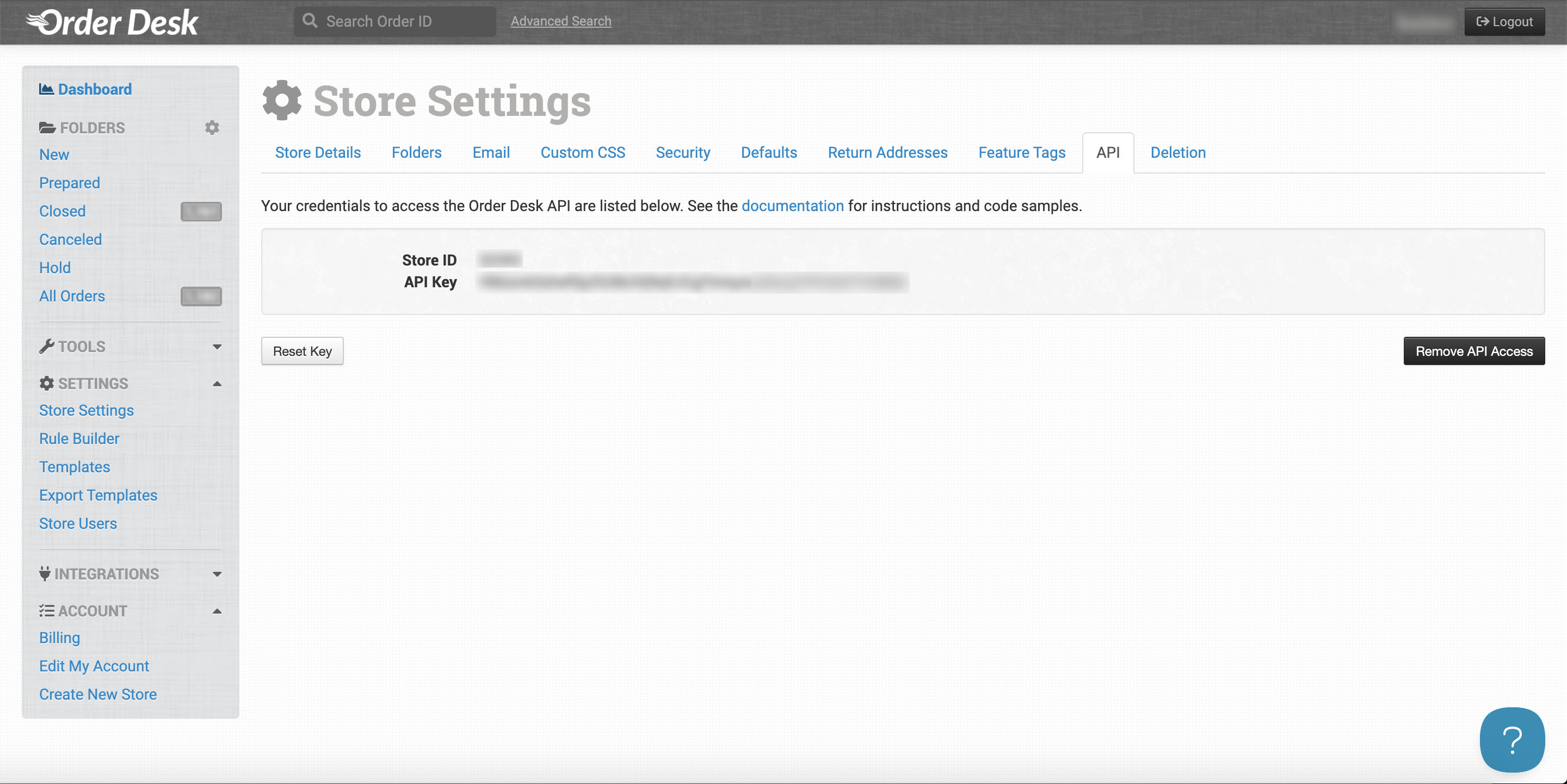This screenshot has height=784, width=1567.
Task: Open the Rule Builder sidebar link
Action: [79, 439]
